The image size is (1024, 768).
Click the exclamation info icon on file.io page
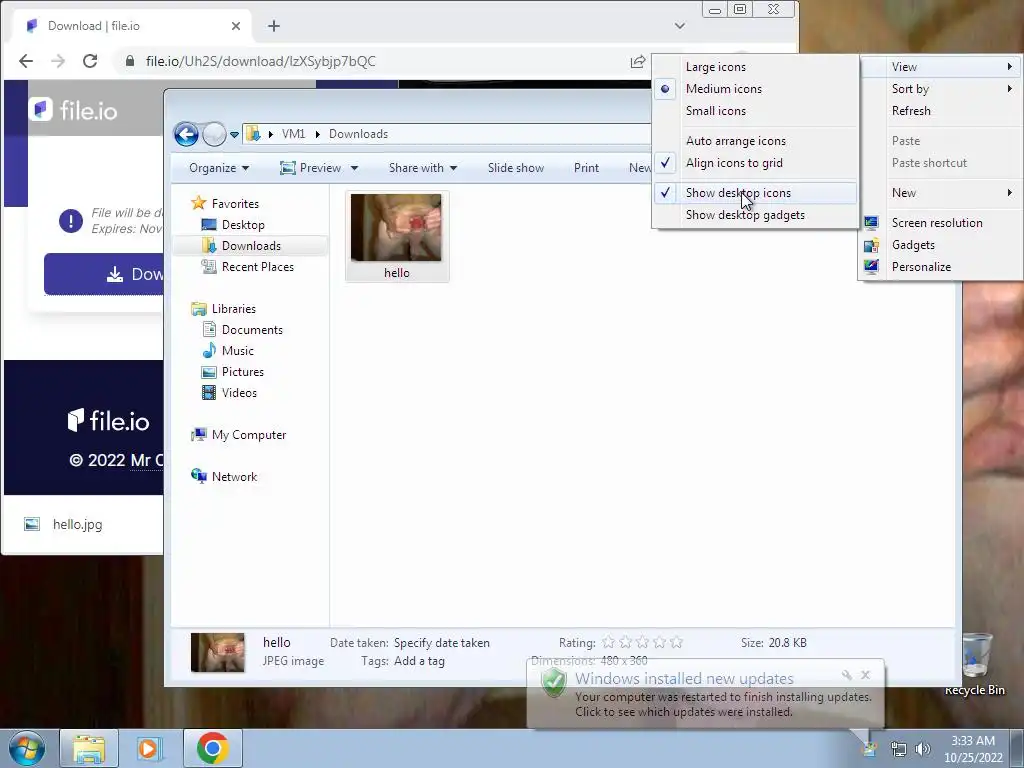click(71, 221)
